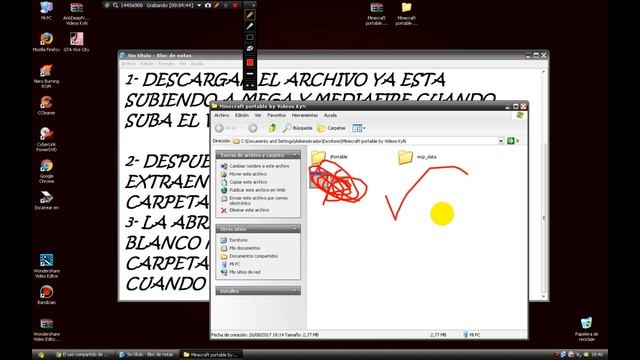This screenshot has width=640, height=360.
Task: Change the drawing line thickness
Action: [250, 74]
